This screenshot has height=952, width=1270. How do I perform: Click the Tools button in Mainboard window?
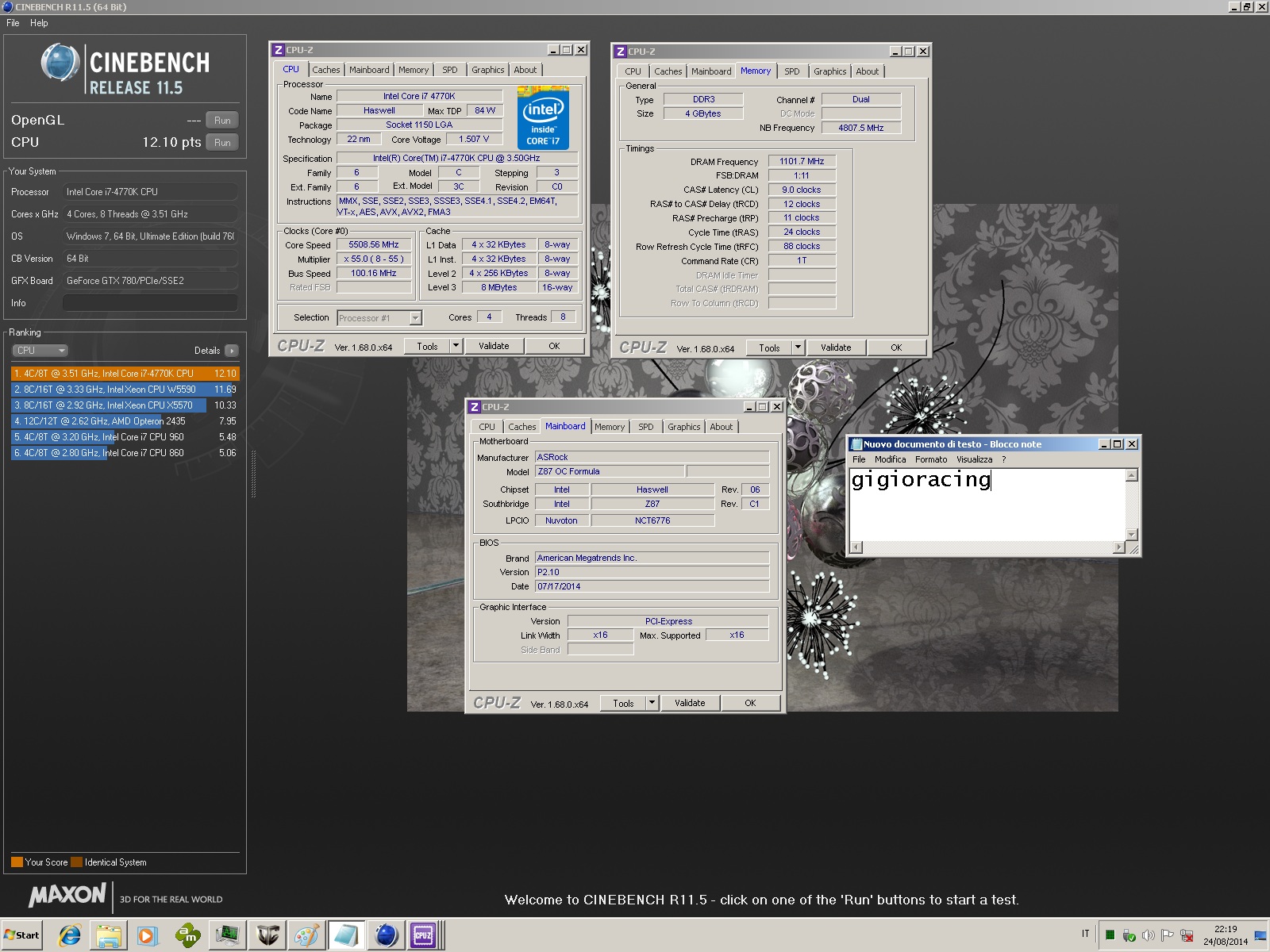(623, 703)
